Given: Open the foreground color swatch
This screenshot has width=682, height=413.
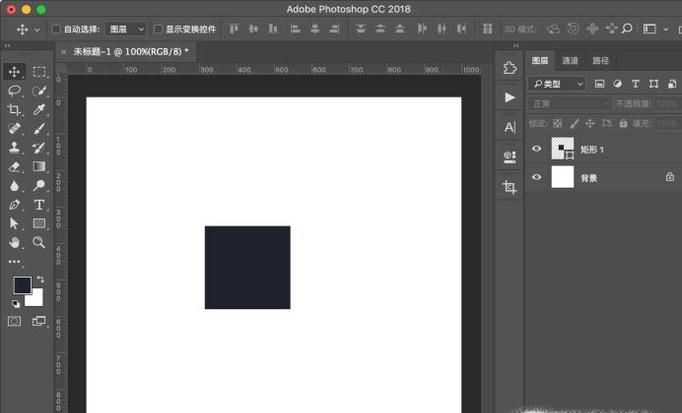Looking at the screenshot, I should click(21, 285).
